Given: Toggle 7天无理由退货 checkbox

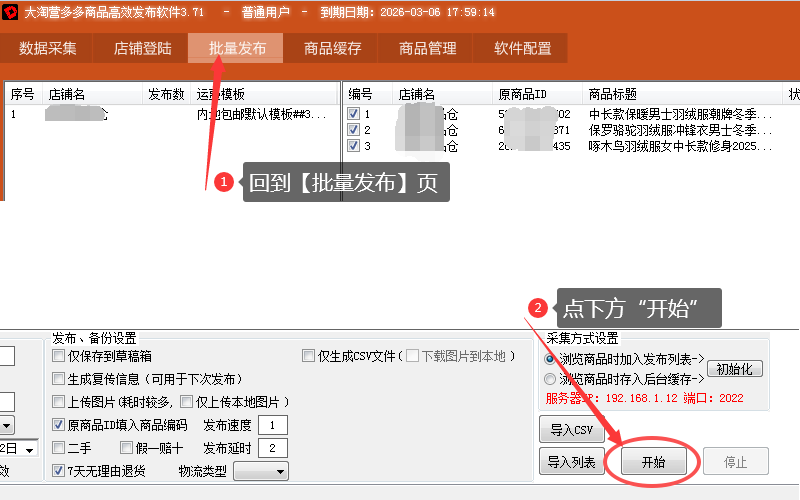Looking at the screenshot, I should [59, 471].
